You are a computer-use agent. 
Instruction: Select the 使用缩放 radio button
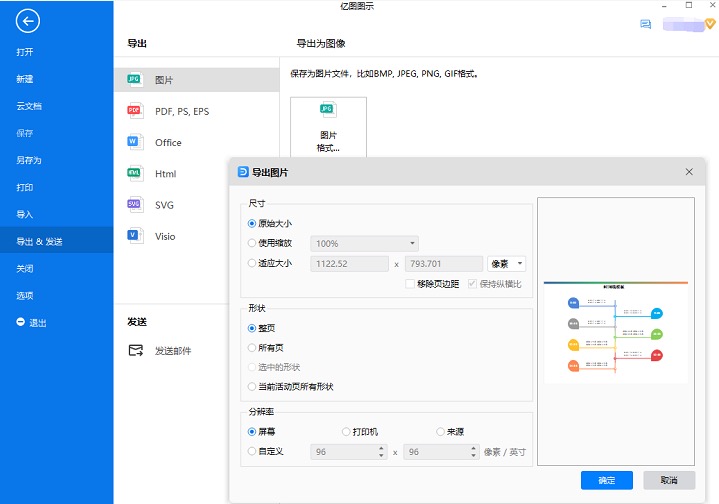(x=252, y=243)
